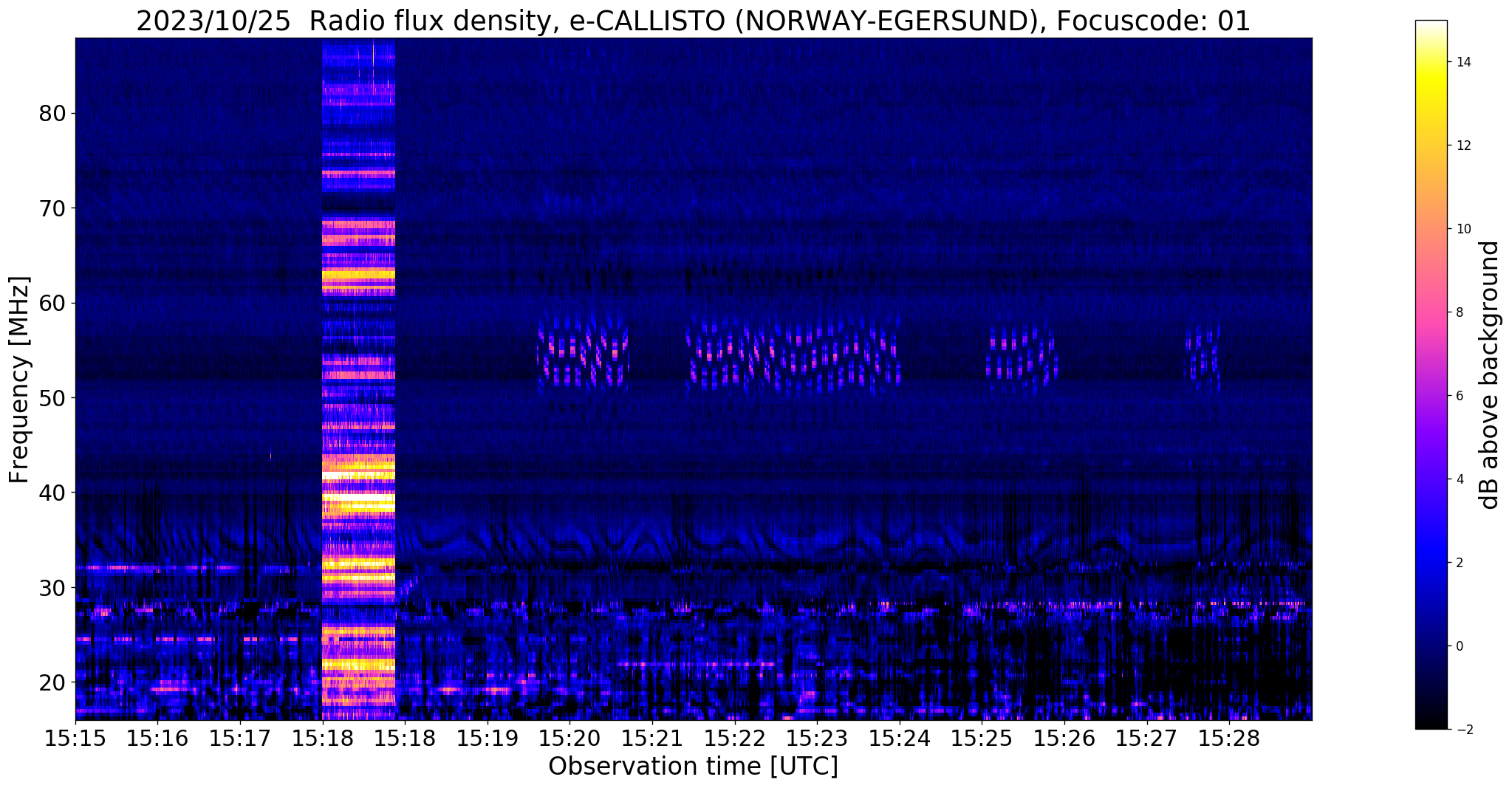Click the y-axis tick label 80
The height and width of the screenshot is (788, 1512).
pyautogui.click(x=52, y=114)
